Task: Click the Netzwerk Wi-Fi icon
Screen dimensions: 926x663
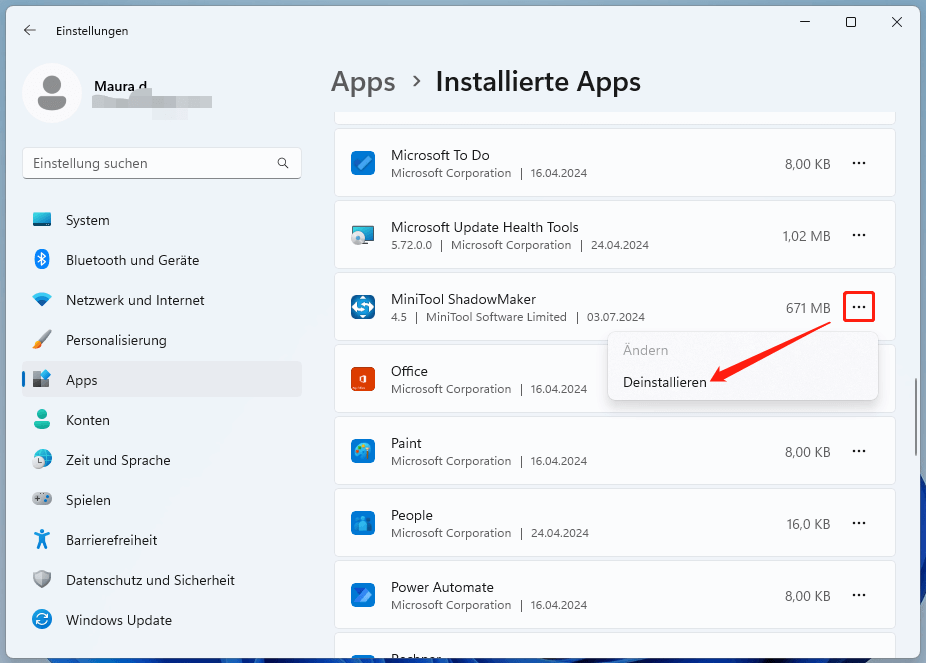Action: click(x=42, y=300)
